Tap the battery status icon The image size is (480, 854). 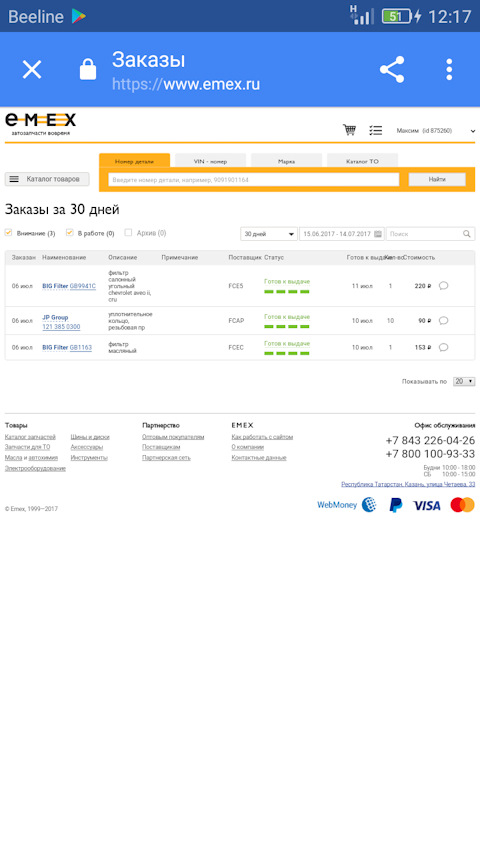[396, 16]
